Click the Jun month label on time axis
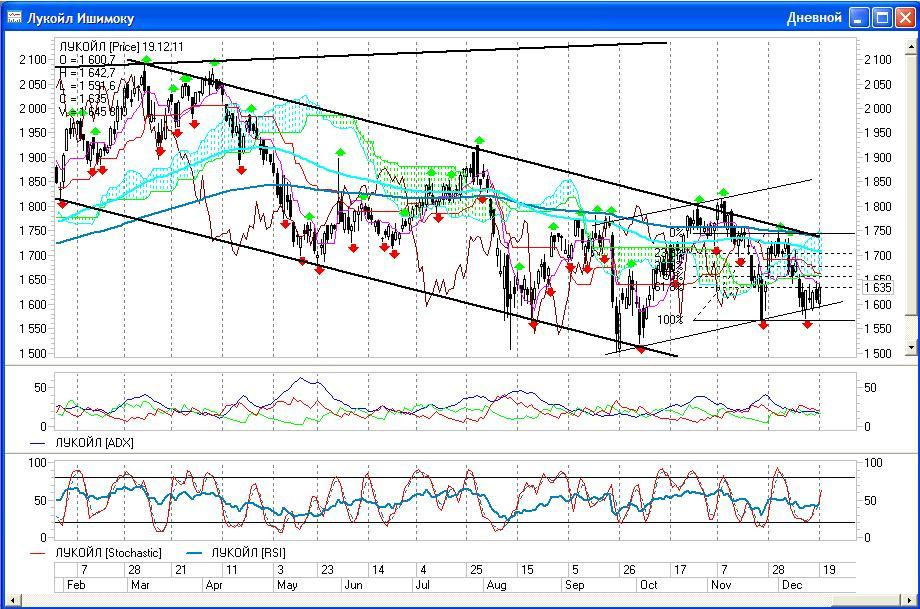The image size is (920, 609). (353, 585)
